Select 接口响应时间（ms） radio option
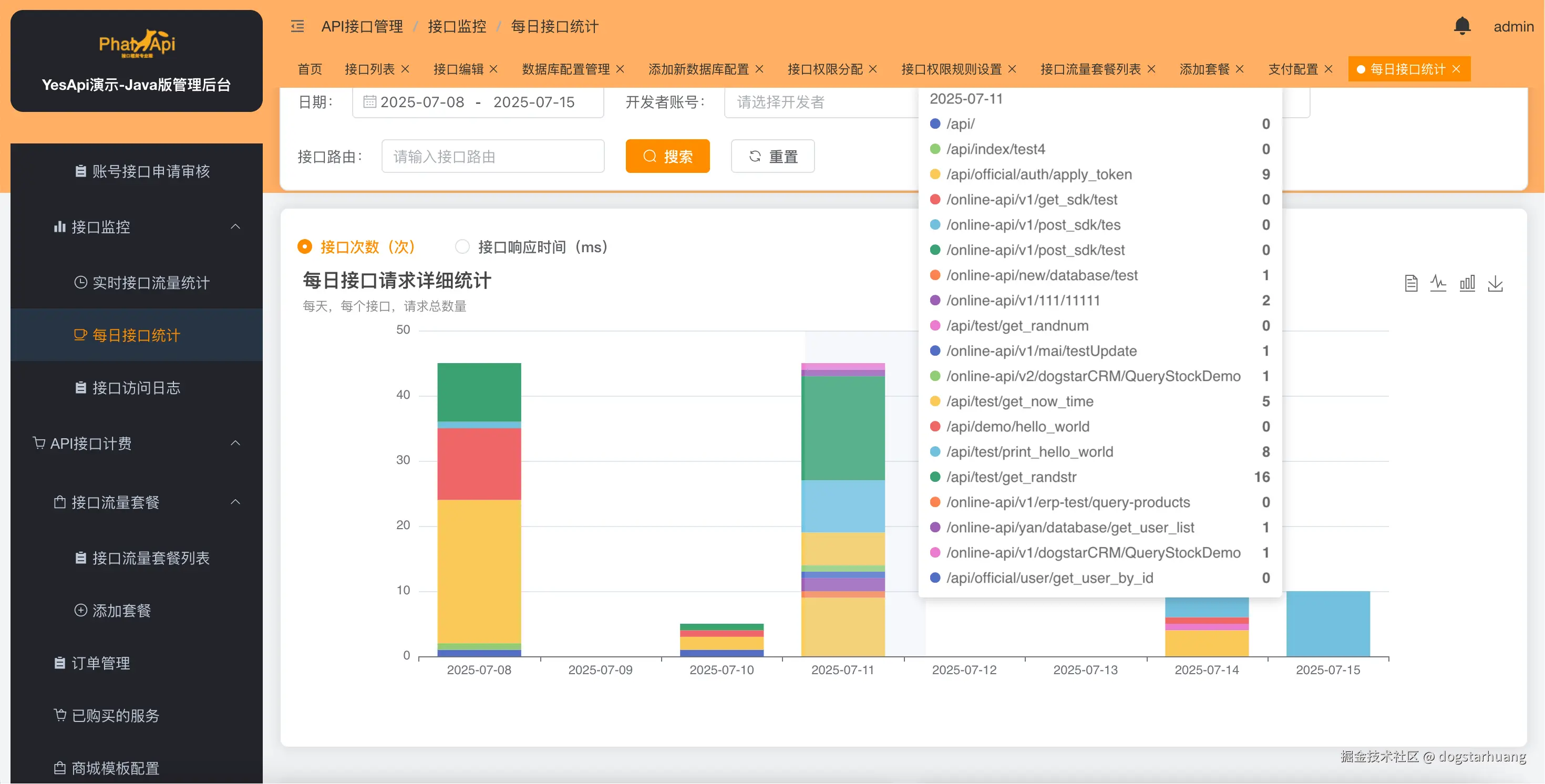This screenshot has width=1545, height=784. click(462, 246)
